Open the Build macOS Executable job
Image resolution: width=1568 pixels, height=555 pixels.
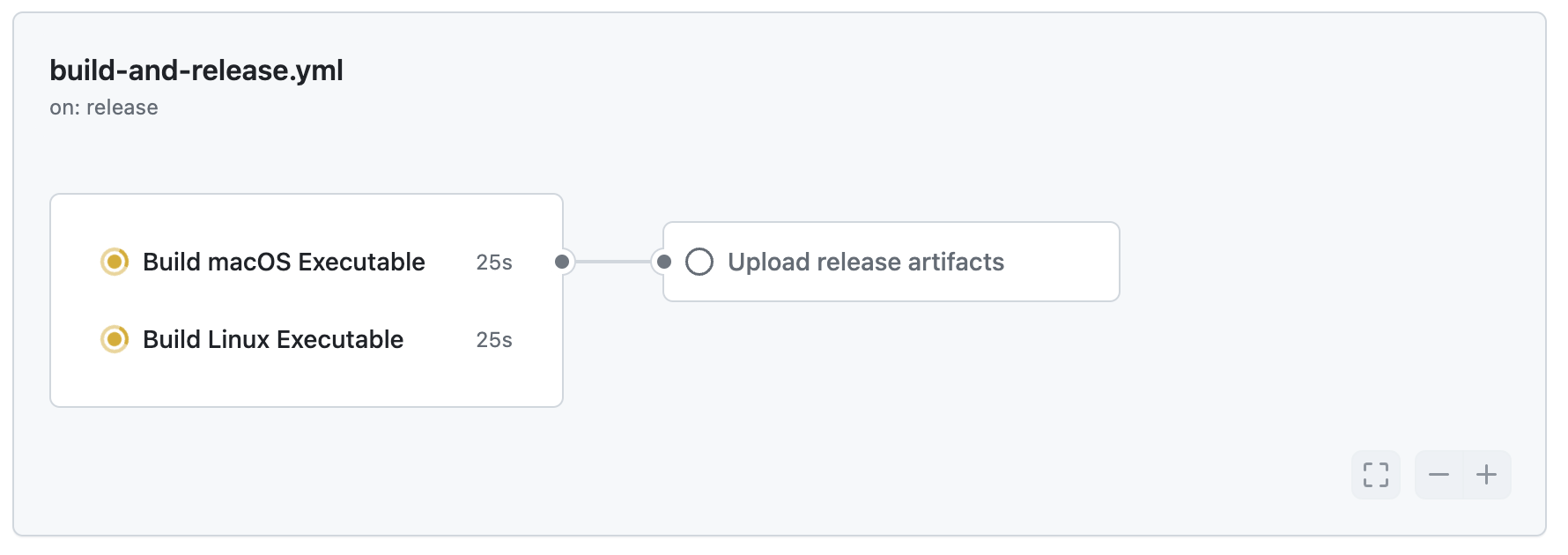tap(284, 262)
